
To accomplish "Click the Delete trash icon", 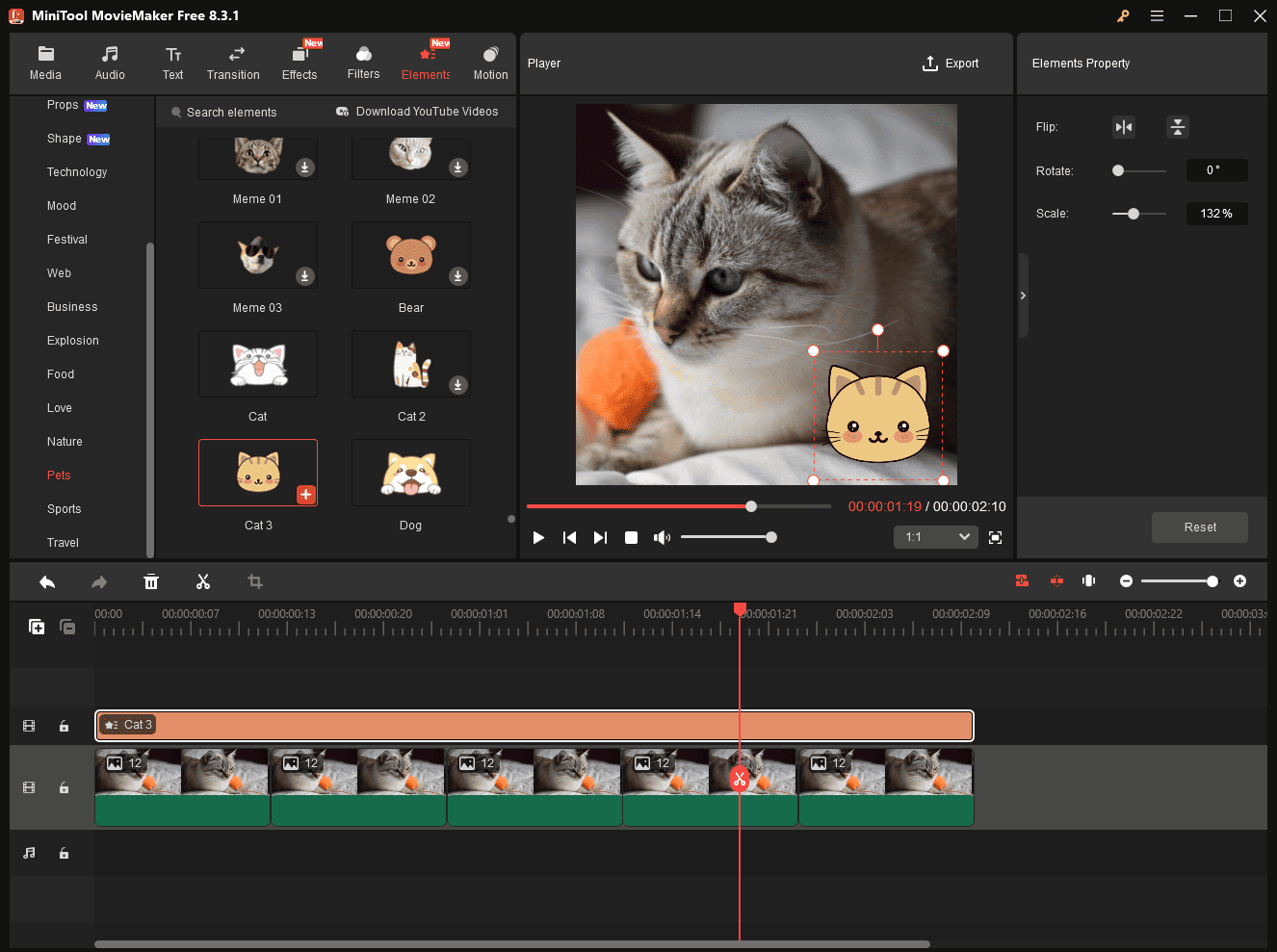I will [151, 581].
